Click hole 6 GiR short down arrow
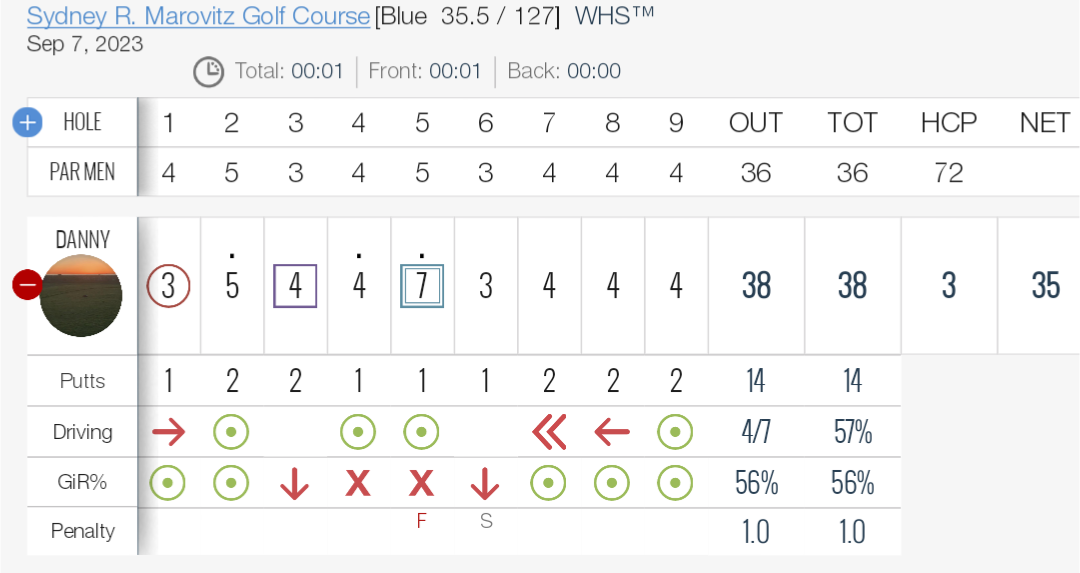This screenshot has width=1080, height=573. (x=485, y=483)
